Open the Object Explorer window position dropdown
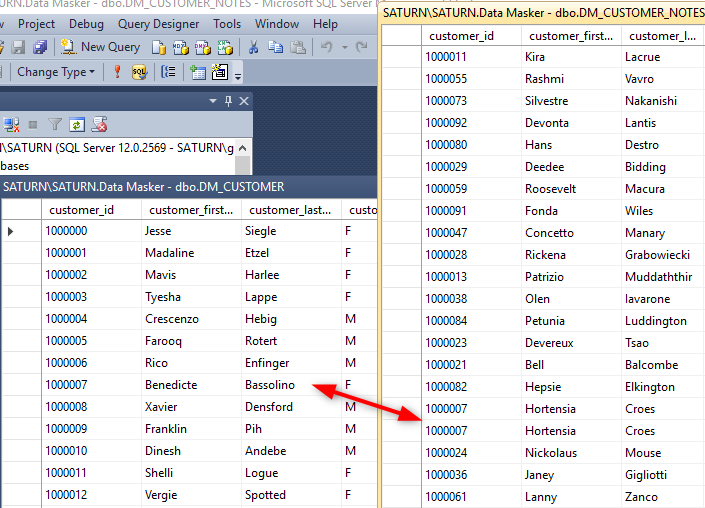Screen dimensions: 705x508 pyautogui.click(x=212, y=101)
